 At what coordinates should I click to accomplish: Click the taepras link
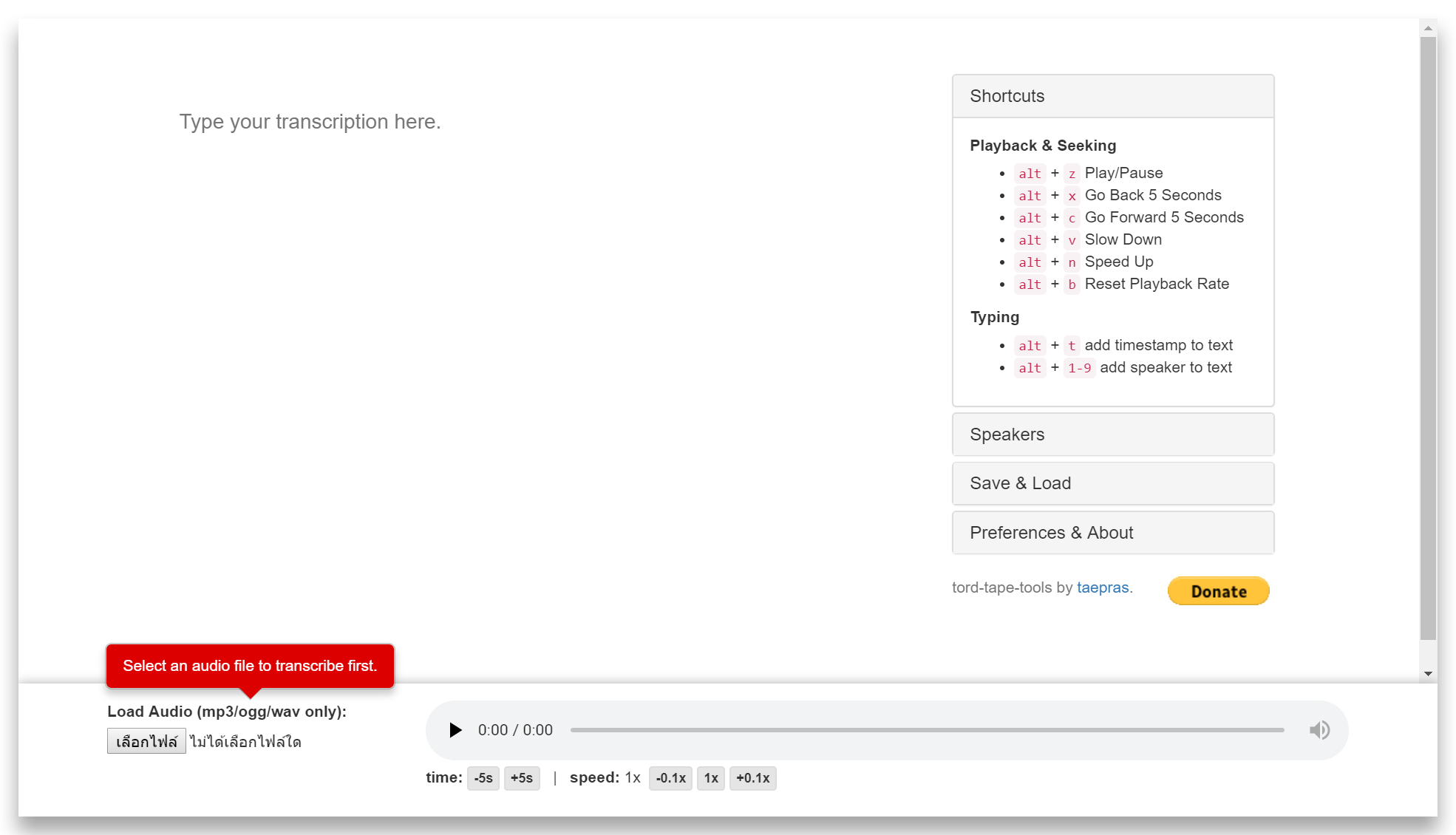tap(1102, 587)
